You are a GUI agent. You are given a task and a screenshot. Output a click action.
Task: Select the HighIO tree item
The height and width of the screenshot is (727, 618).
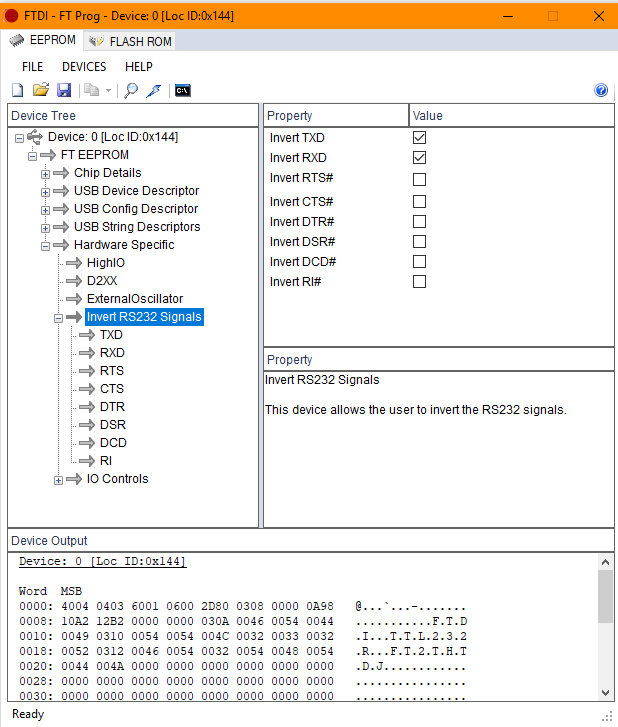106,263
